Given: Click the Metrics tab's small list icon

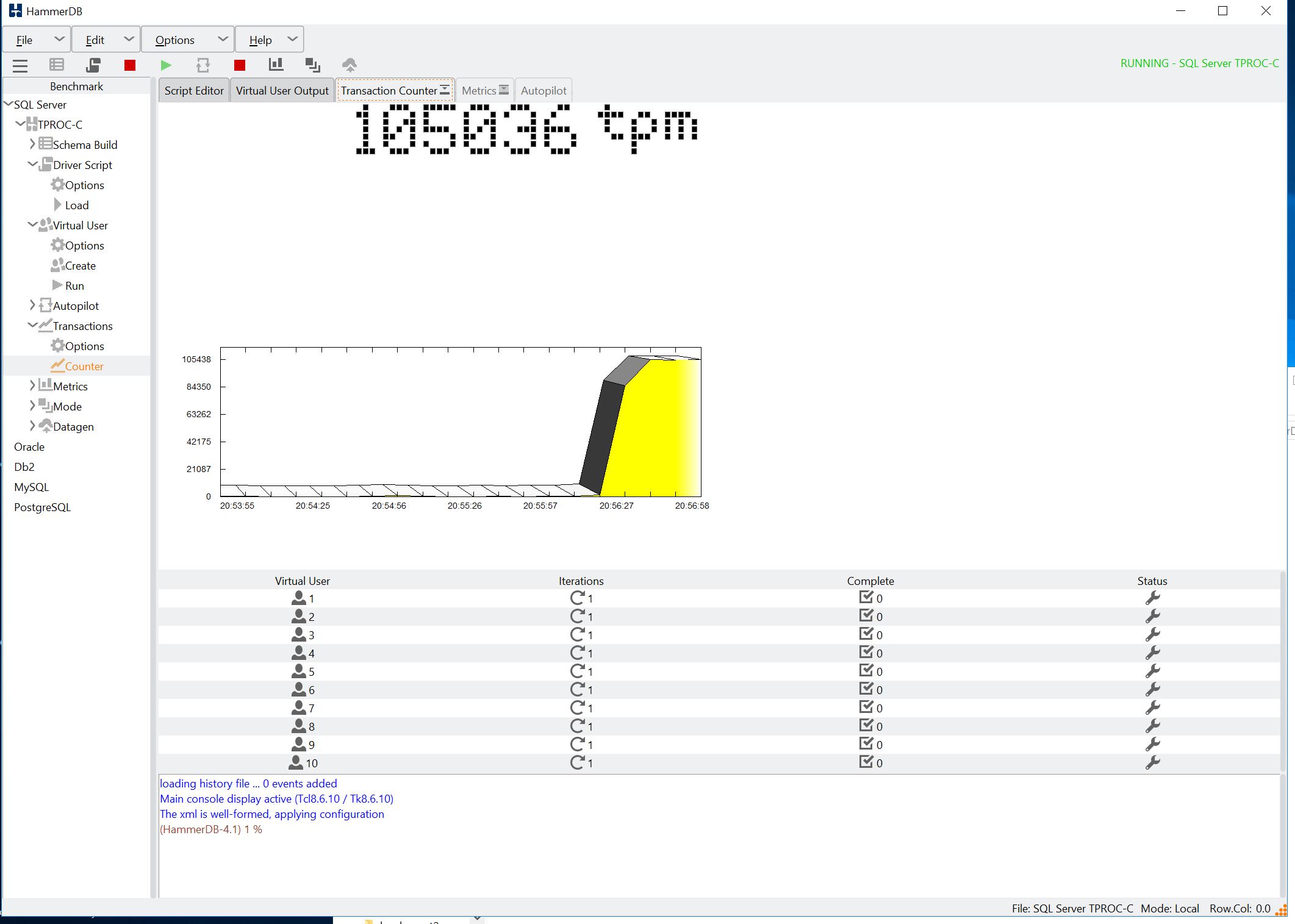Looking at the screenshot, I should point(504,90).
